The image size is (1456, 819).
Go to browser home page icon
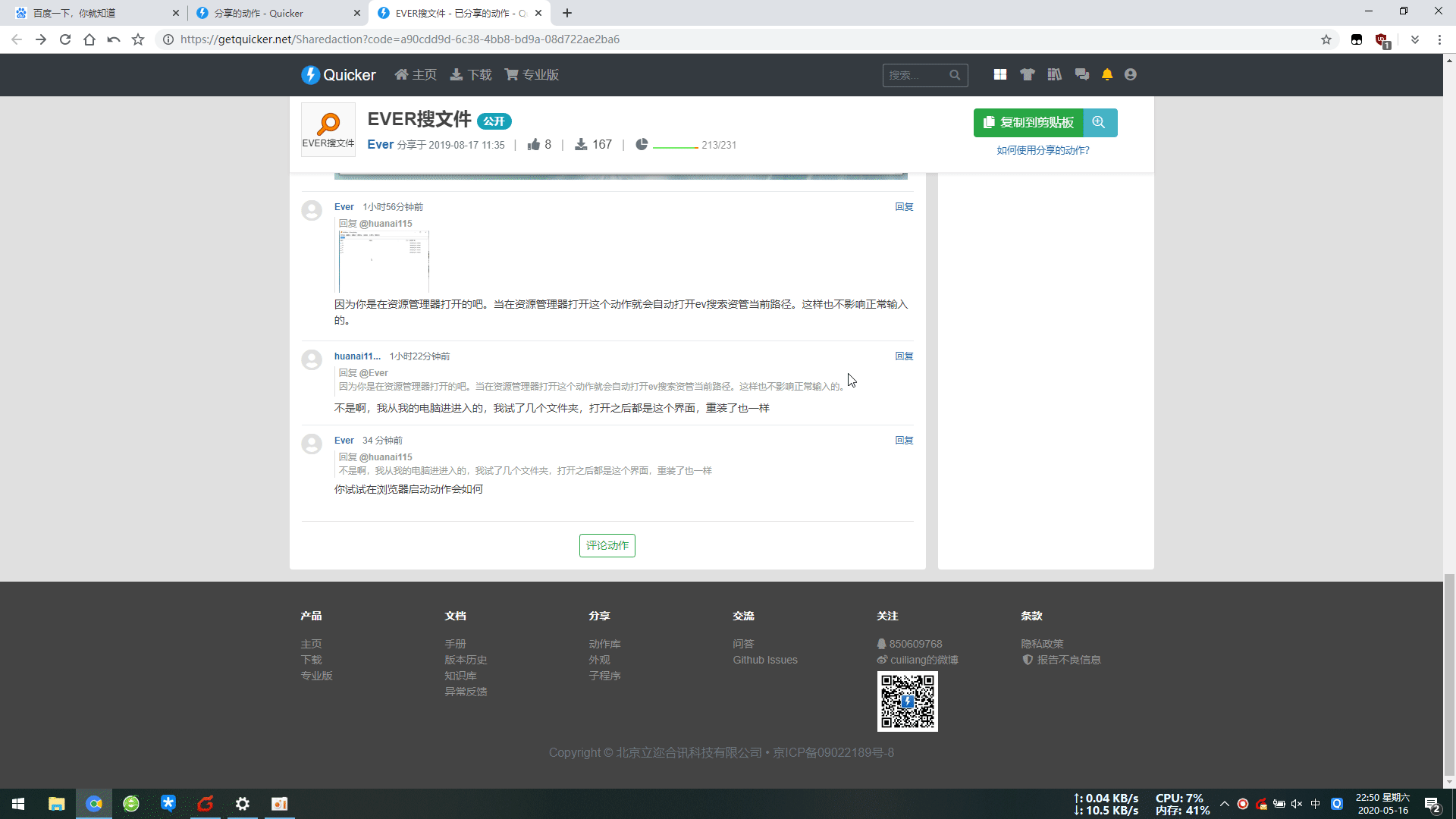coord(89,39)
